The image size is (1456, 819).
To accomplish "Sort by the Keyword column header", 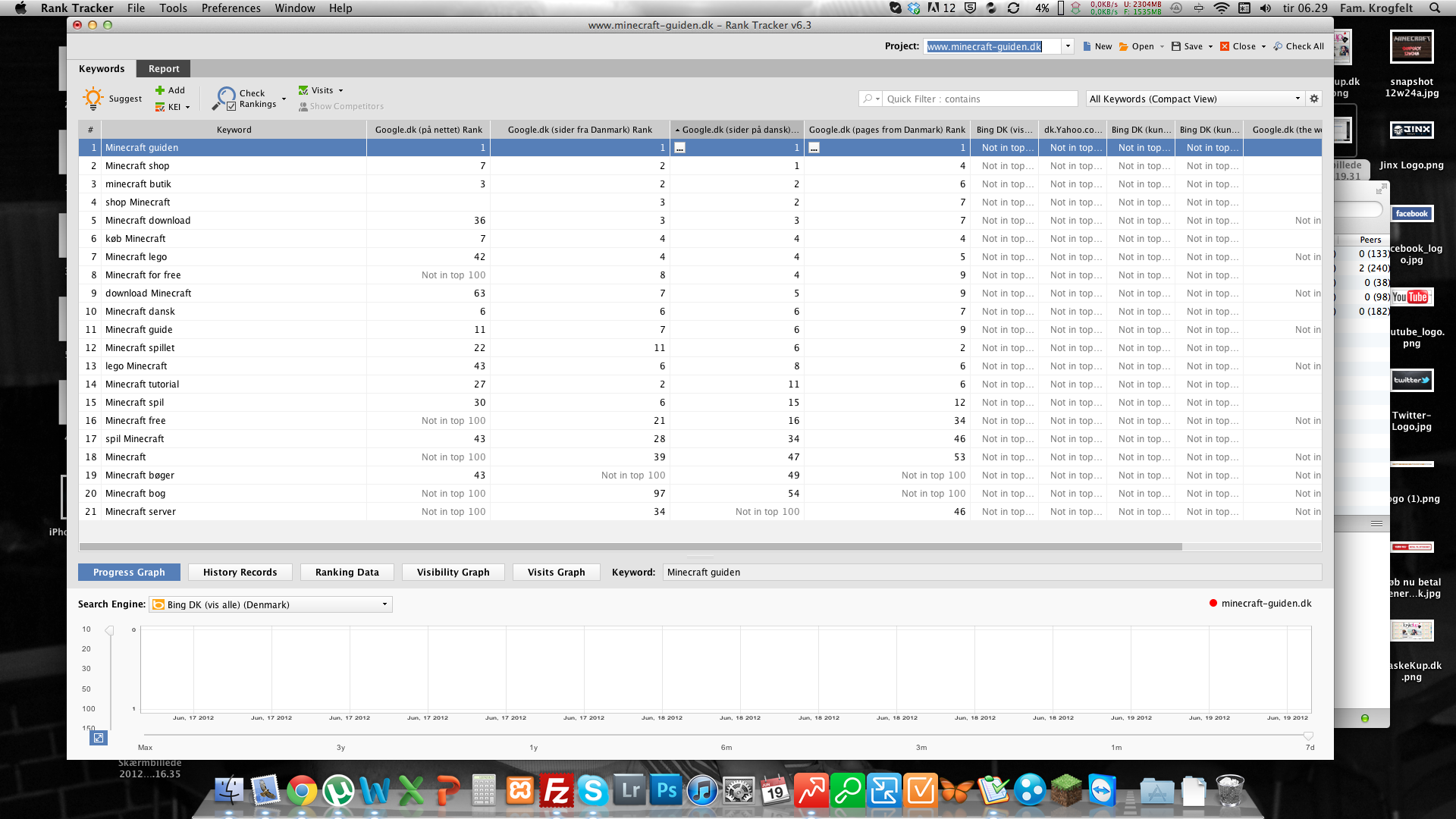I will [234, 130].
